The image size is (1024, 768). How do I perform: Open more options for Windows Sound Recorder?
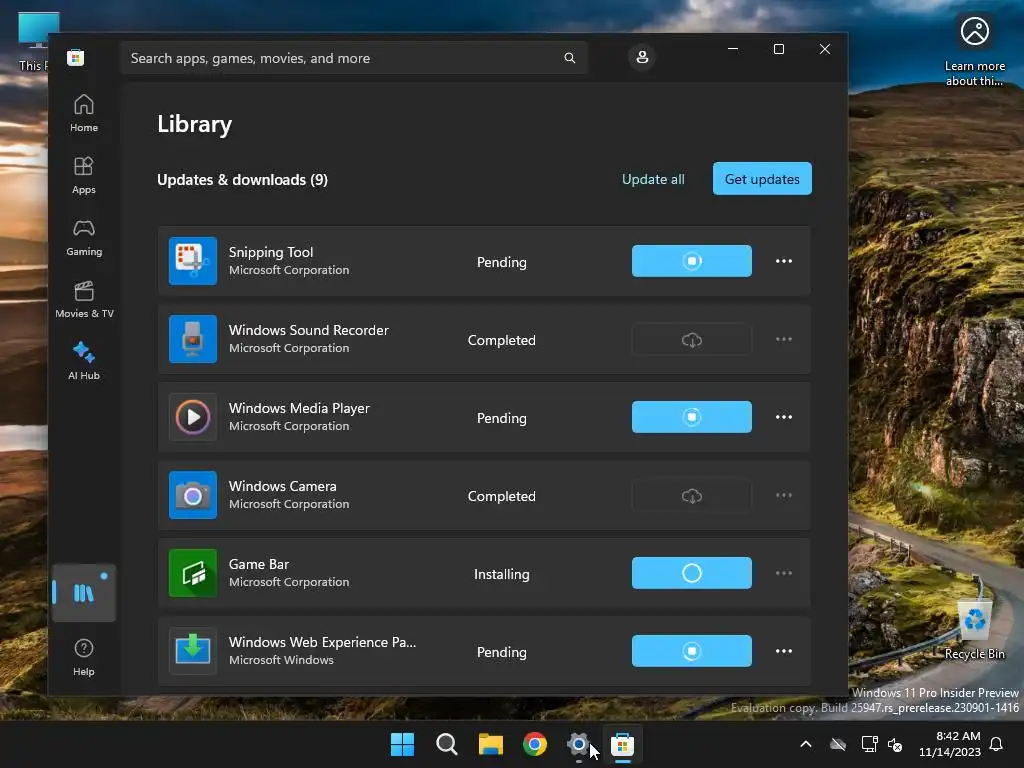click(x=784, y=339)
